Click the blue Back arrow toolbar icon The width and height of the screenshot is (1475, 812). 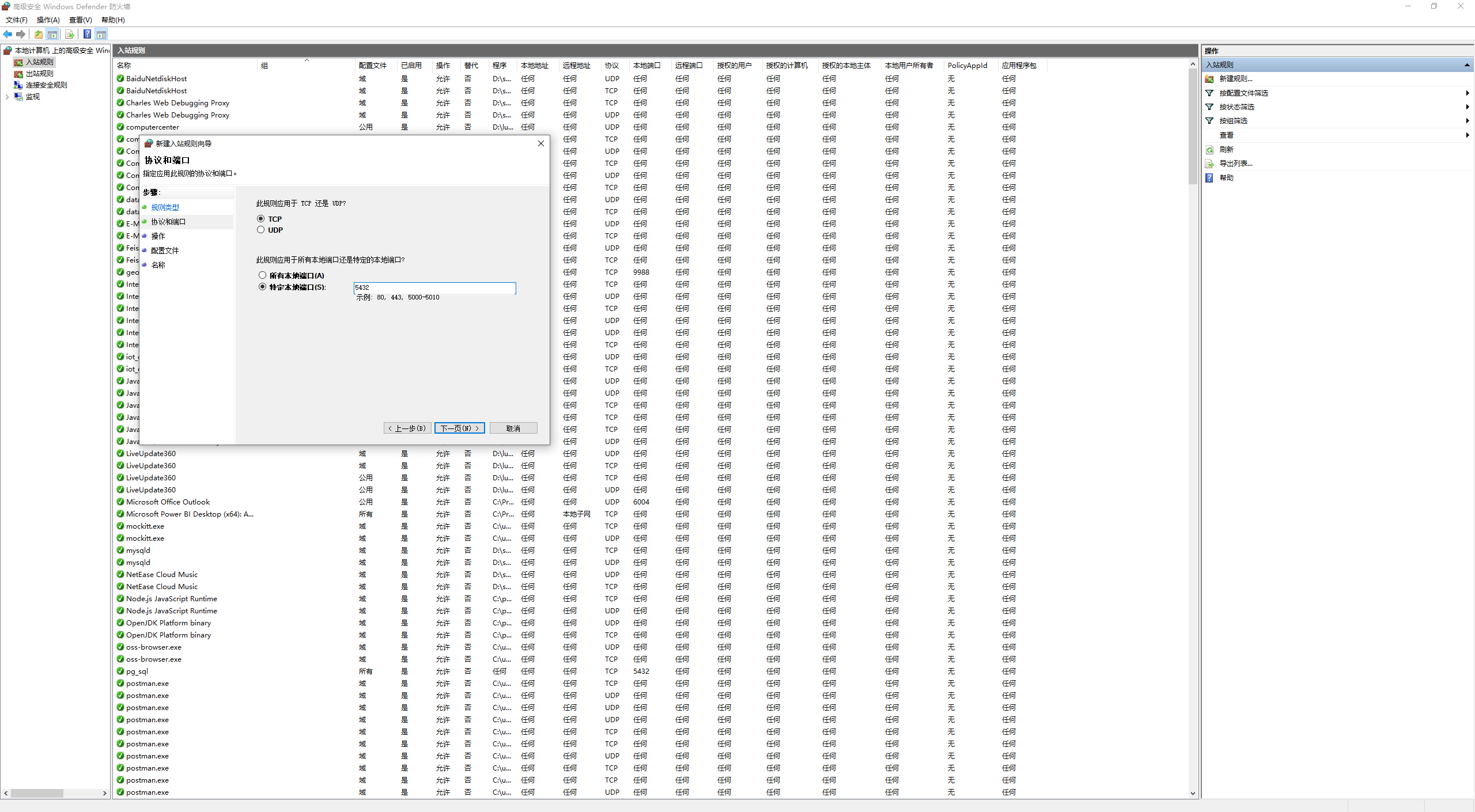[x=7, y=35]
